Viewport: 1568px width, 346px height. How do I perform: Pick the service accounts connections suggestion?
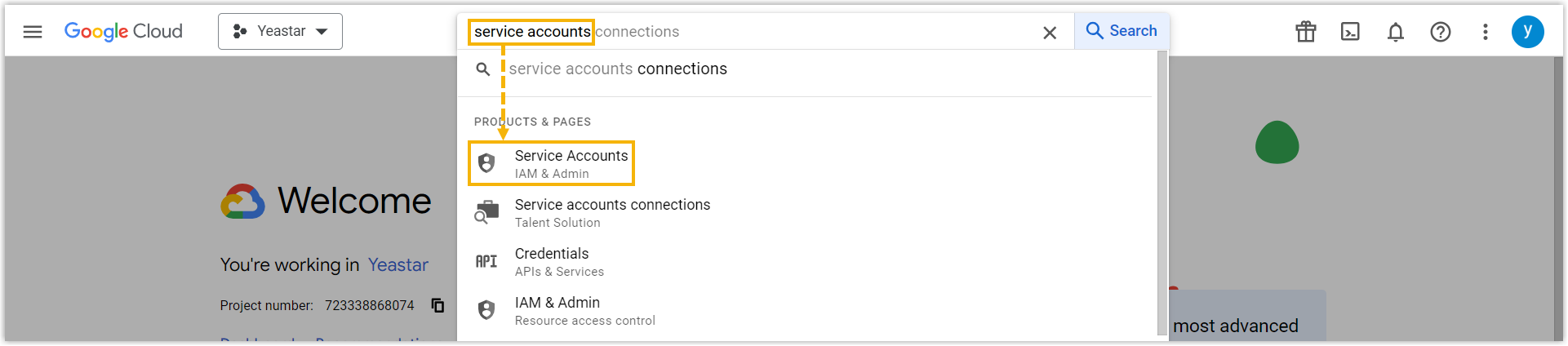tap(617, 69)
